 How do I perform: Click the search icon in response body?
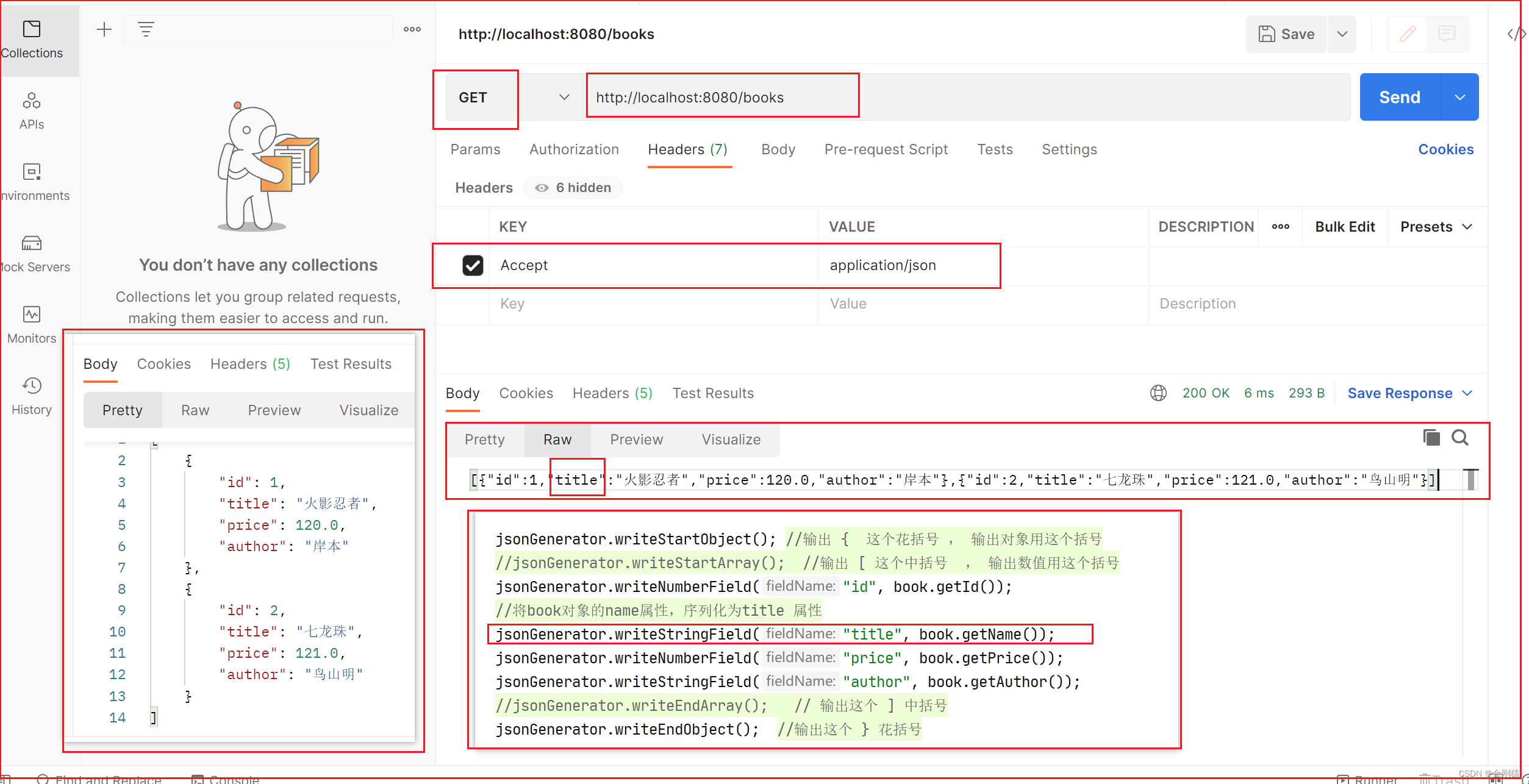(1460, 438)
